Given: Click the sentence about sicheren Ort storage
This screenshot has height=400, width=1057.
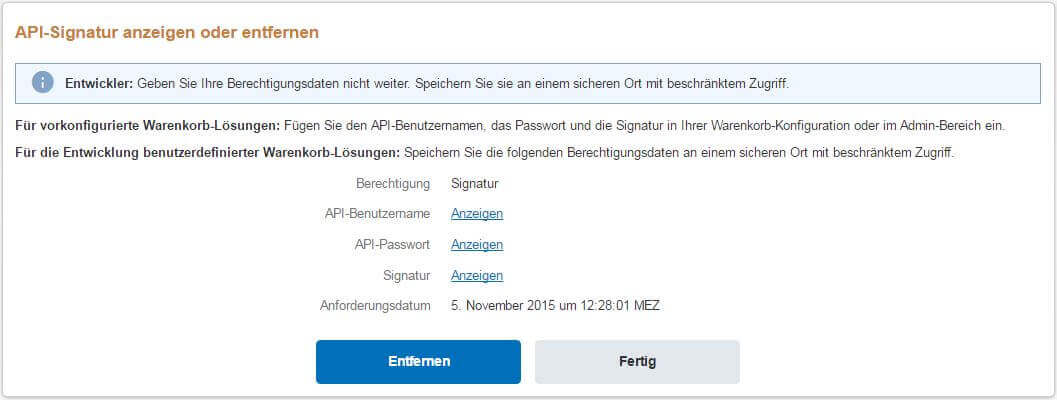Looking at the screenshot, I should (x=680, y=152).
